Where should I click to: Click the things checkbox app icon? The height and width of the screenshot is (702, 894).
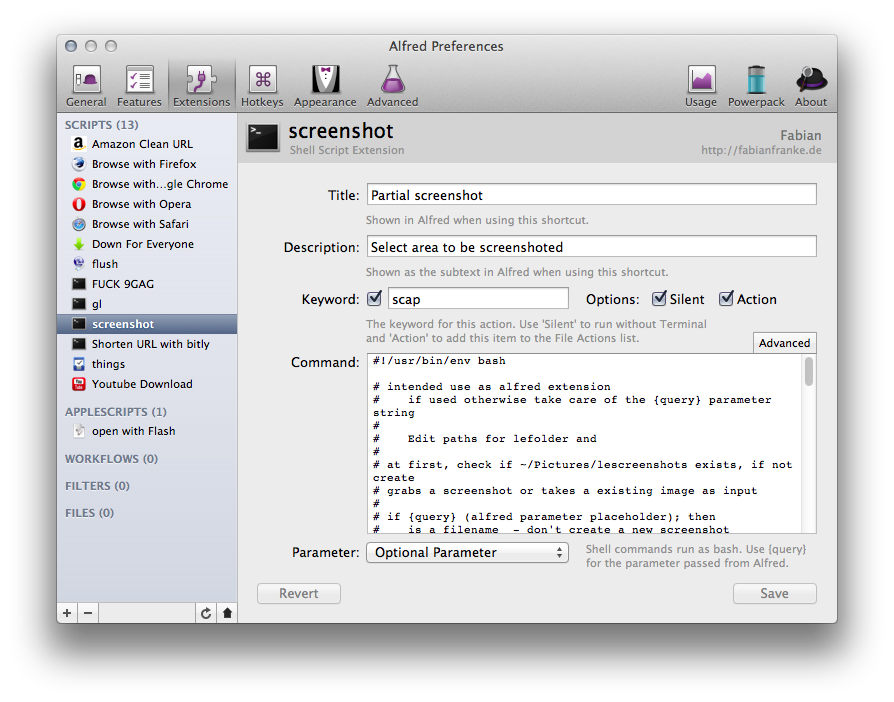click(79, 364)
